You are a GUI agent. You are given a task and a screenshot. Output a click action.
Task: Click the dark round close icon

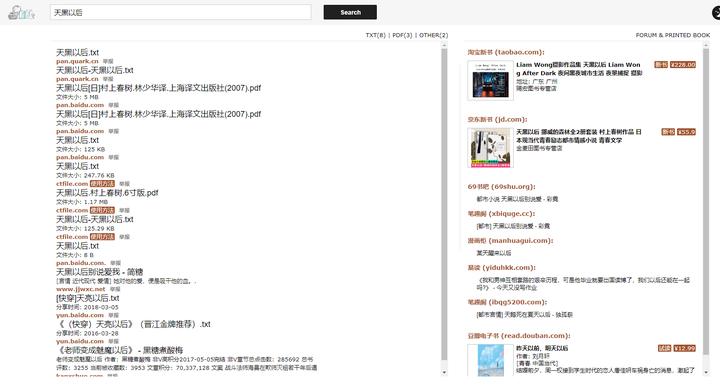[716, 12]
